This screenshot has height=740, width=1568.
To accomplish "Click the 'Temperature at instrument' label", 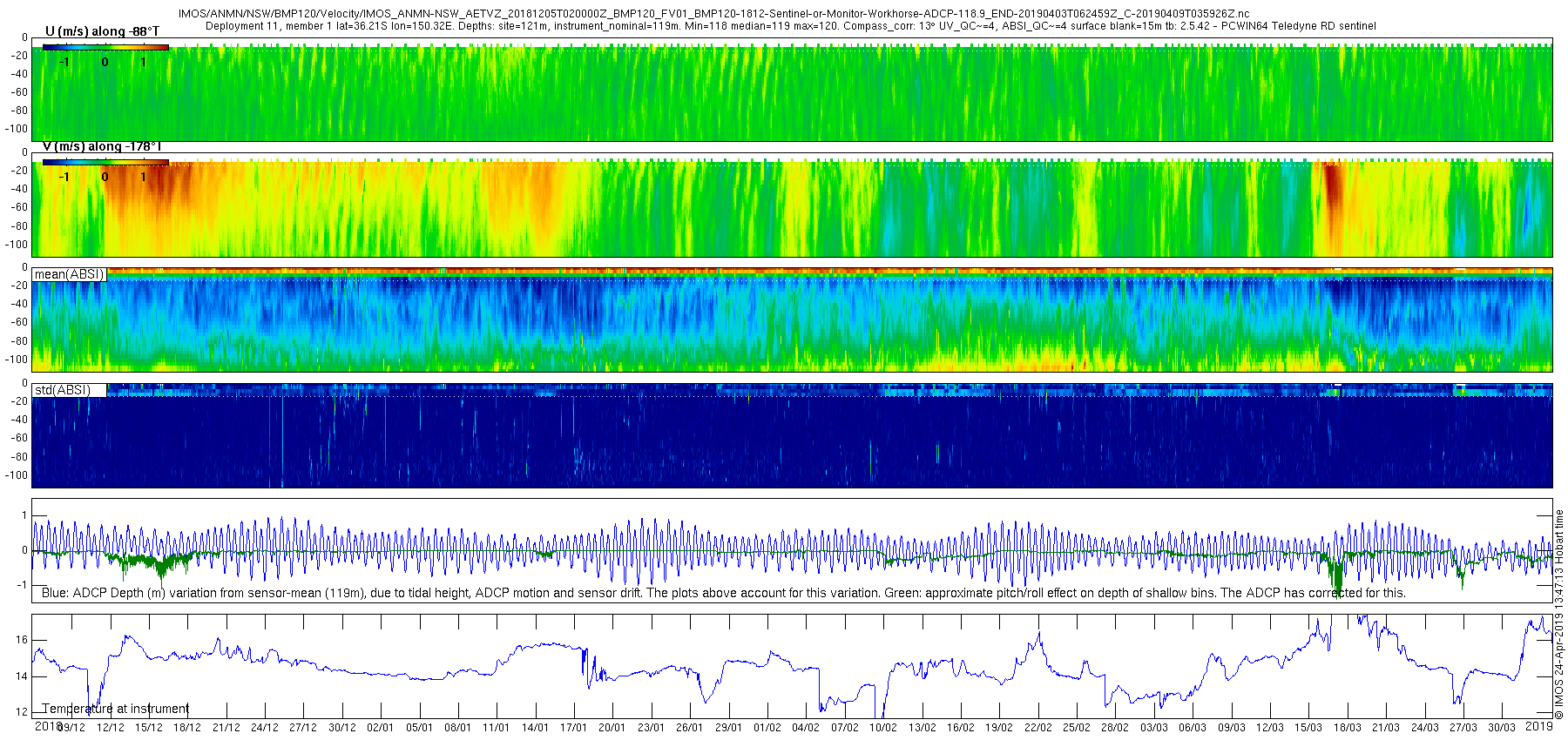I will click(116, 709).
